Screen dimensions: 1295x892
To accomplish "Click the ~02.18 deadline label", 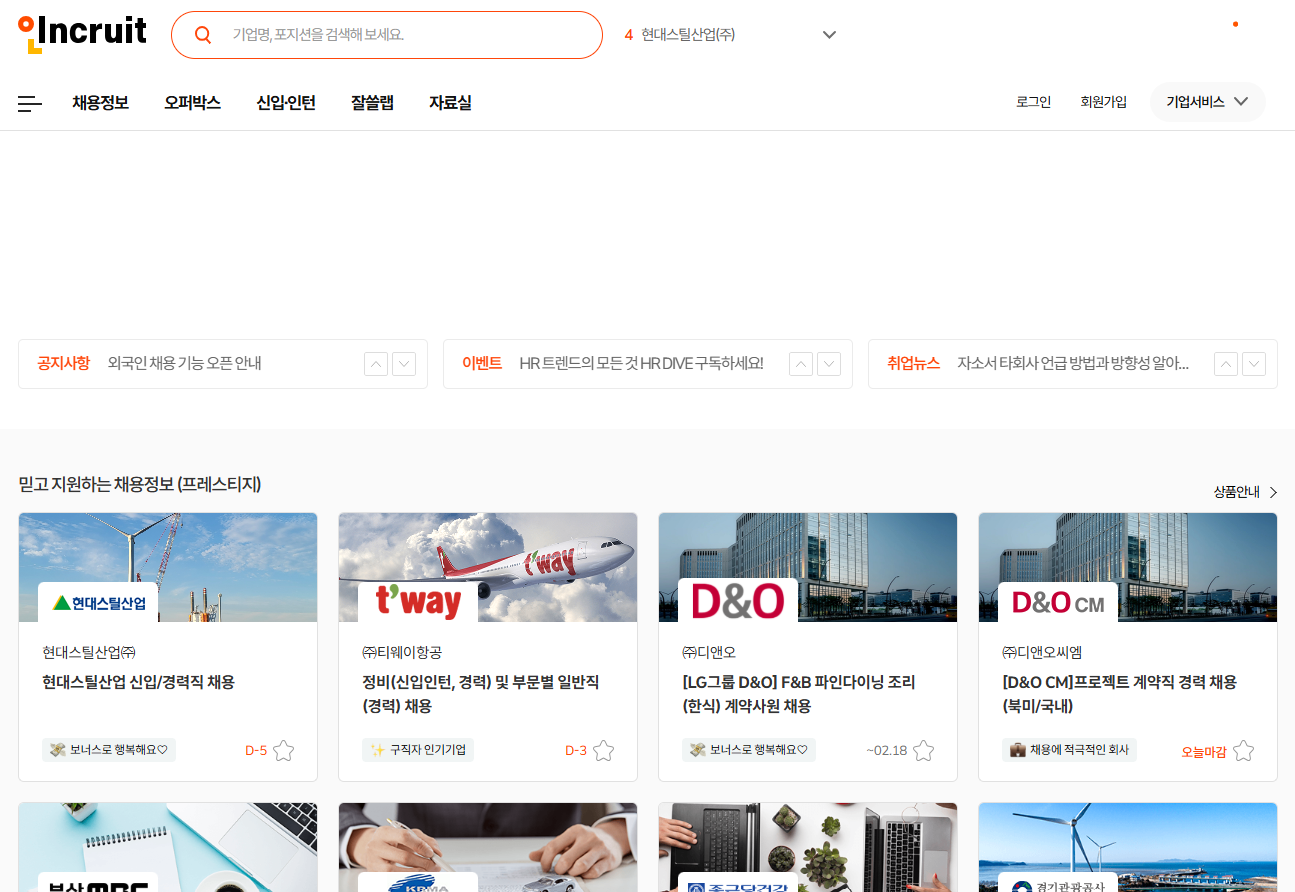I will click(886, 750).
